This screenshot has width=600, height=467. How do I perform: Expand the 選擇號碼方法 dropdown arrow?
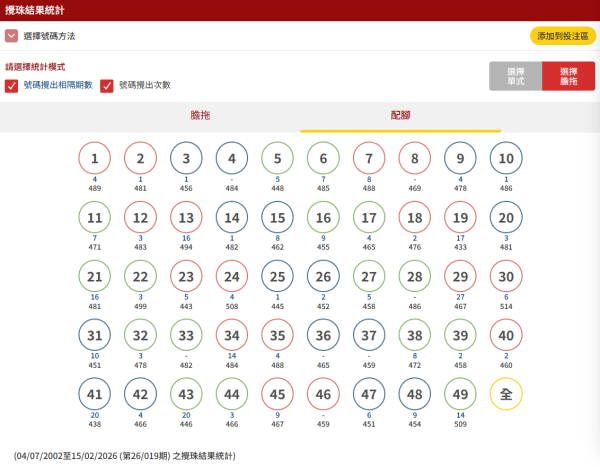point(11,36)
